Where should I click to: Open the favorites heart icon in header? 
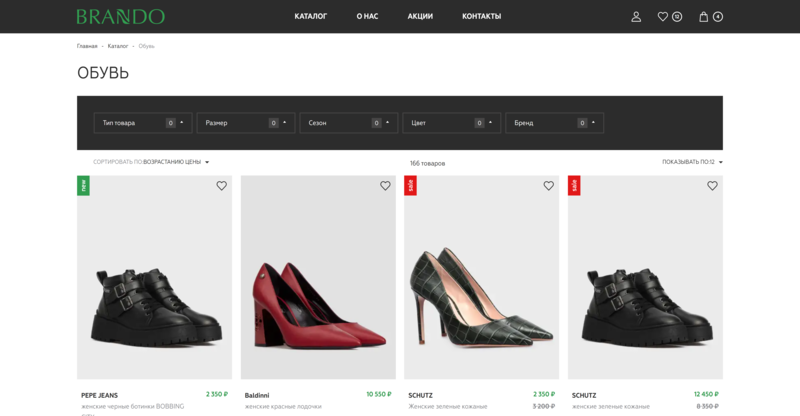663,17
